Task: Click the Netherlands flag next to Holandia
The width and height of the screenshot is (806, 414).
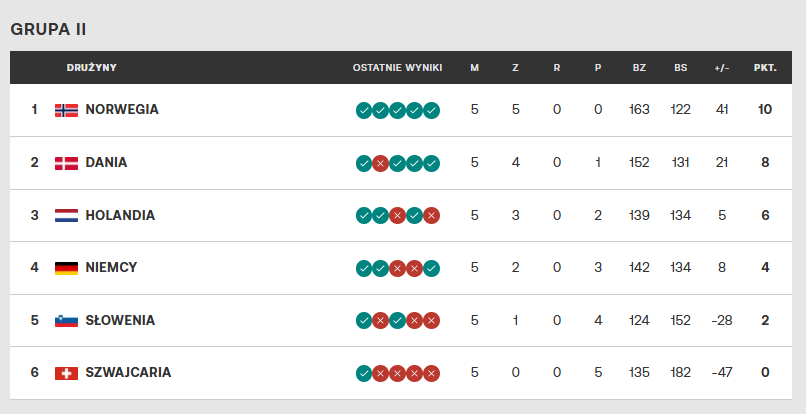Action: tap(66, 215)
